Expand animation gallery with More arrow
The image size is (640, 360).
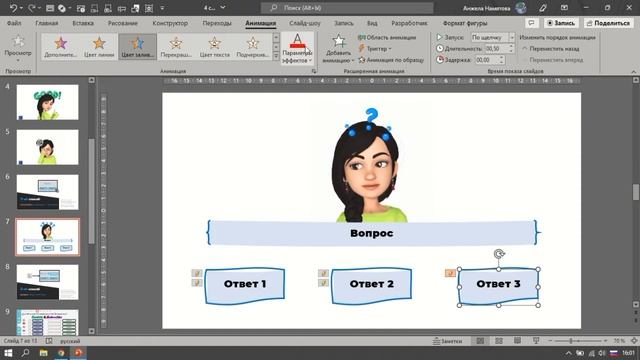(x=276, y=56)
